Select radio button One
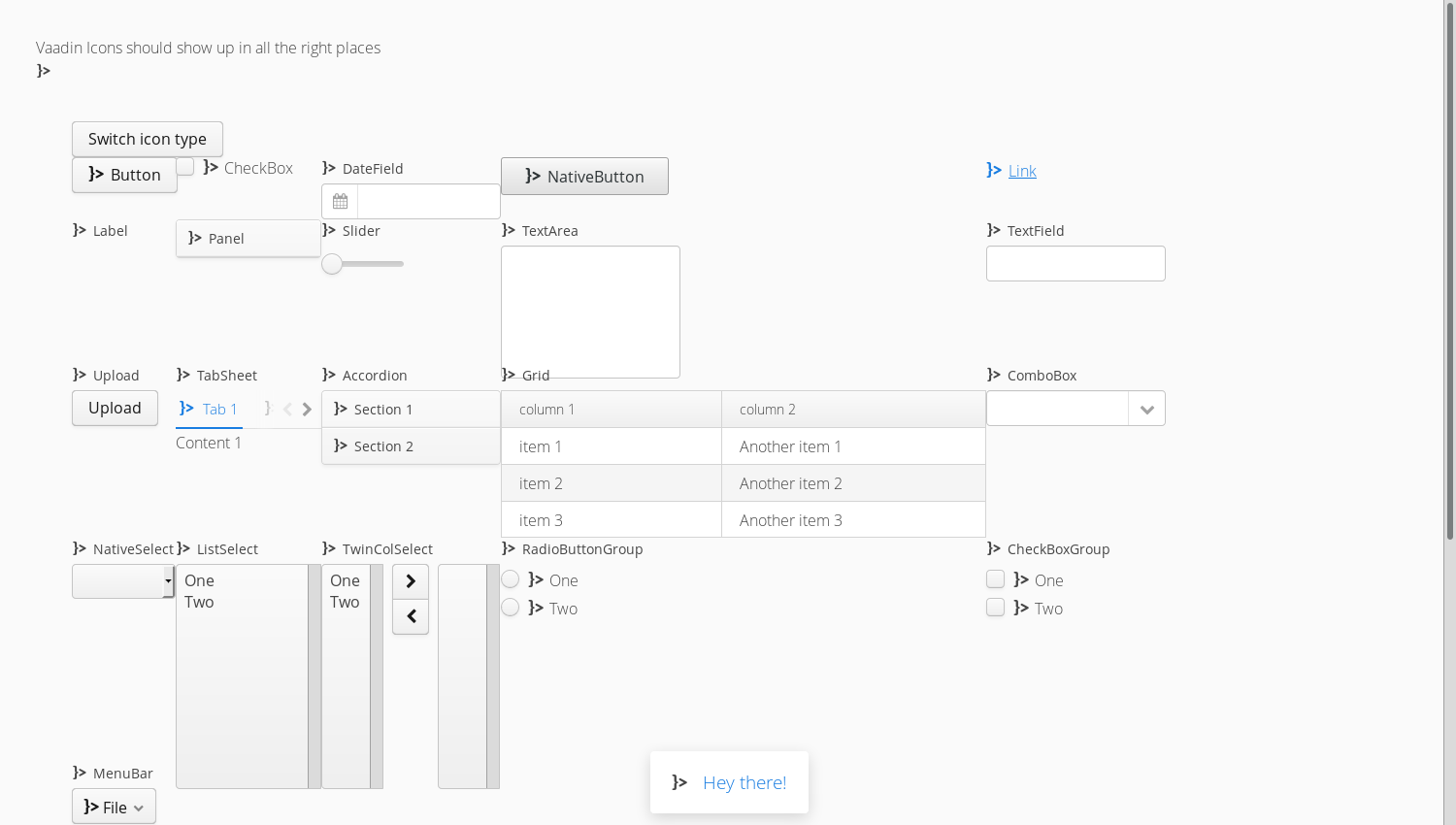Image resolution: width=1456 pixels, height=825 pixels. tap(511, 579)
